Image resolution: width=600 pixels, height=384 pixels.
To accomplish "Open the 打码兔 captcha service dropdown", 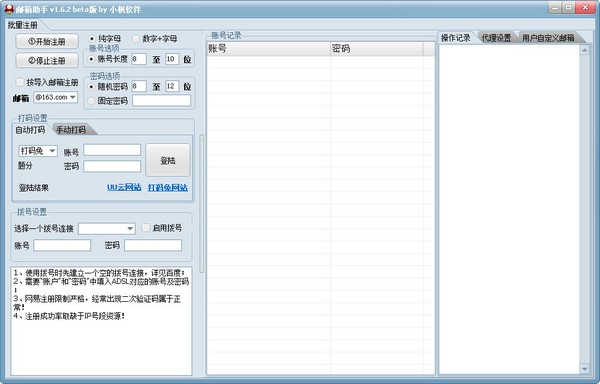I will (38, 151).
